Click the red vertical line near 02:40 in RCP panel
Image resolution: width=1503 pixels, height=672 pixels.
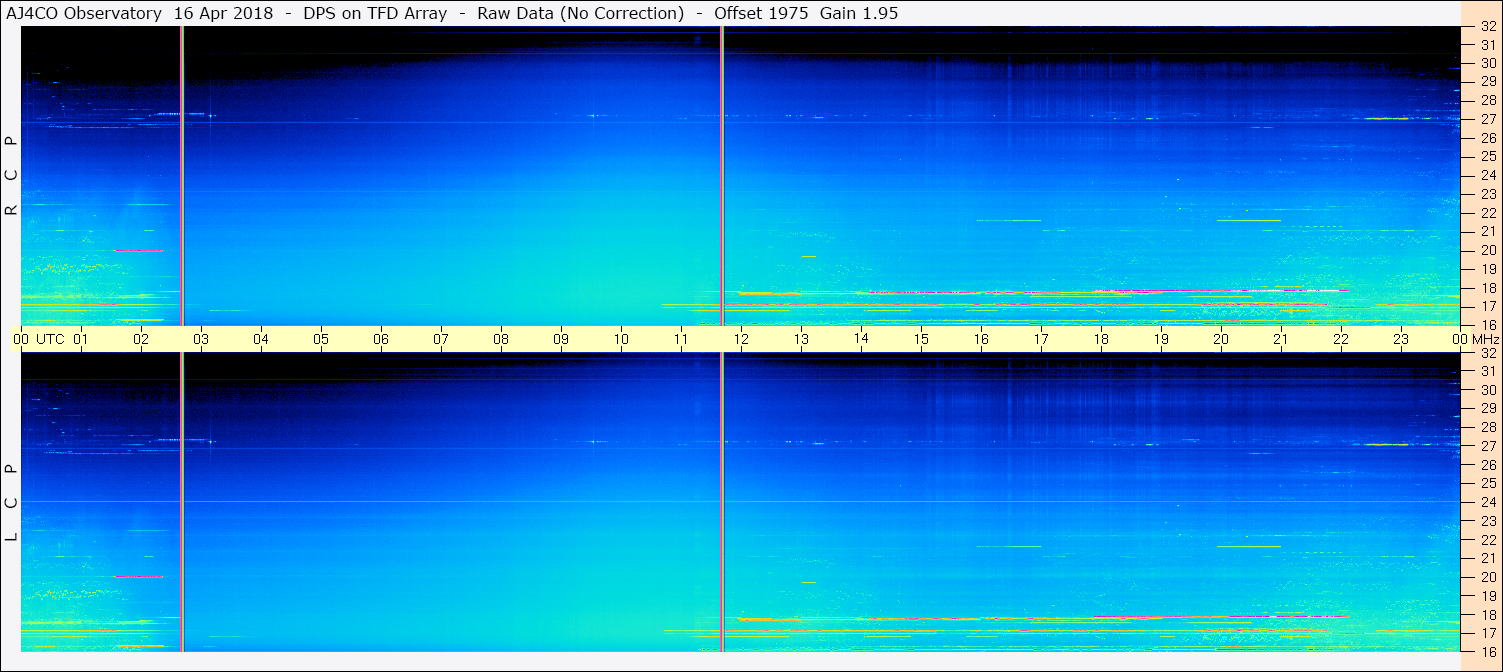pyautogui.click(x=181, y=175)
